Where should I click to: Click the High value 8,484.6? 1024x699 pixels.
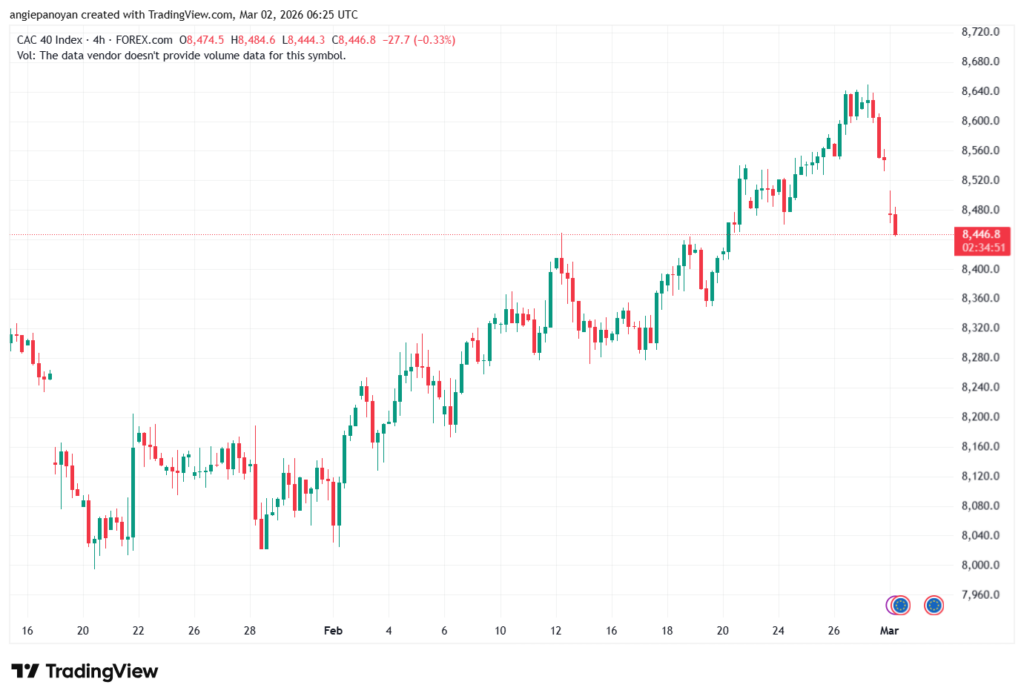pyautogui.click(x=258, y=40)
